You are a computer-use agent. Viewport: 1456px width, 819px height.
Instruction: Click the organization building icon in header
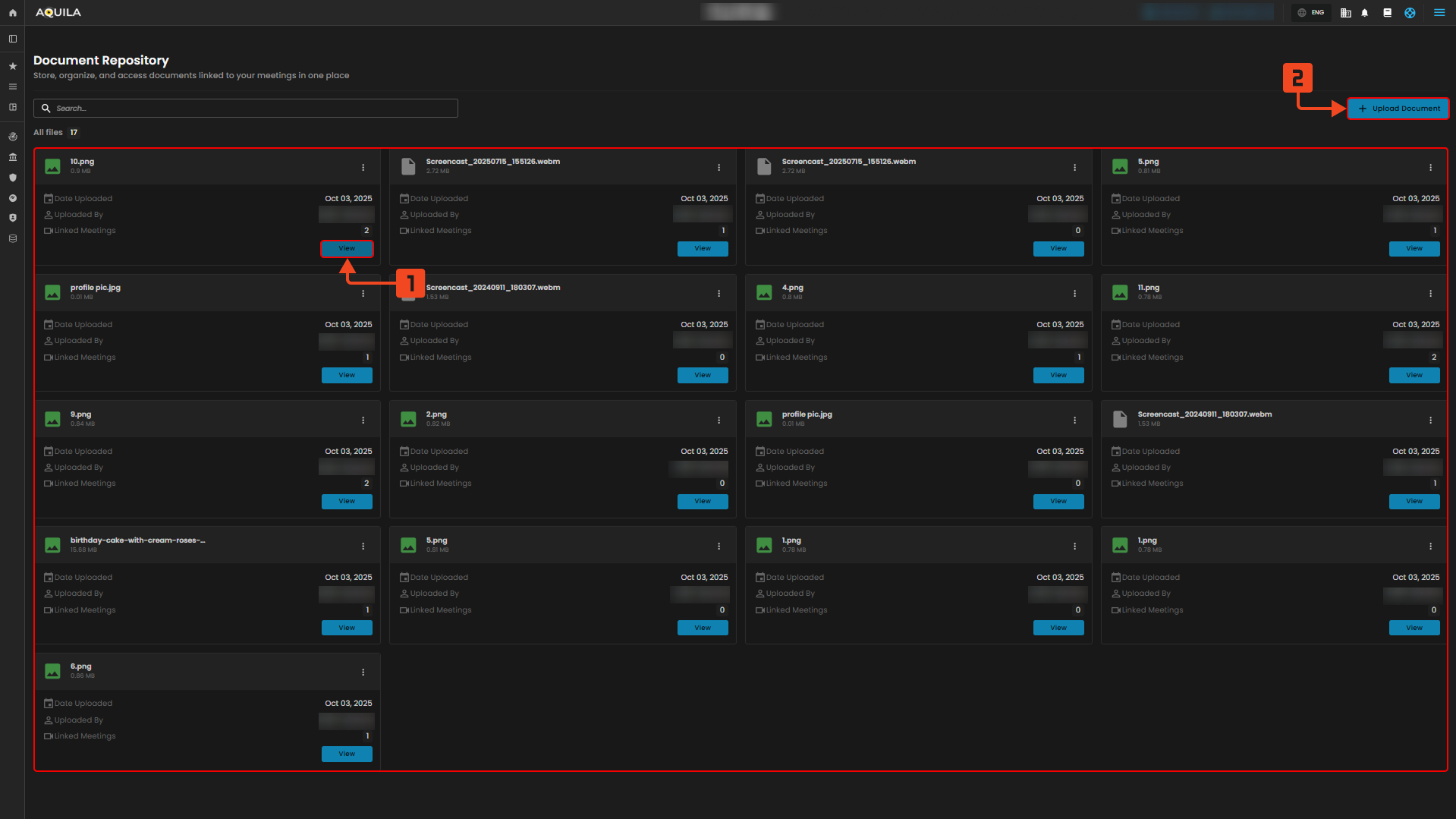pos(1345,13)
